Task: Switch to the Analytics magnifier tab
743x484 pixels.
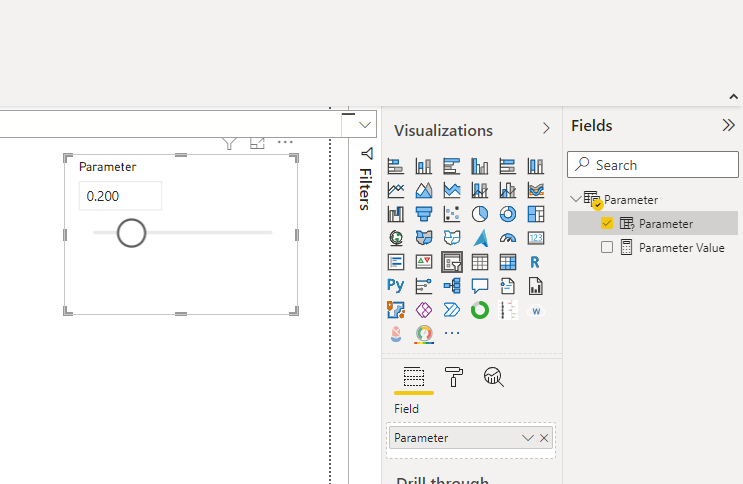Action: coord(493,377)
